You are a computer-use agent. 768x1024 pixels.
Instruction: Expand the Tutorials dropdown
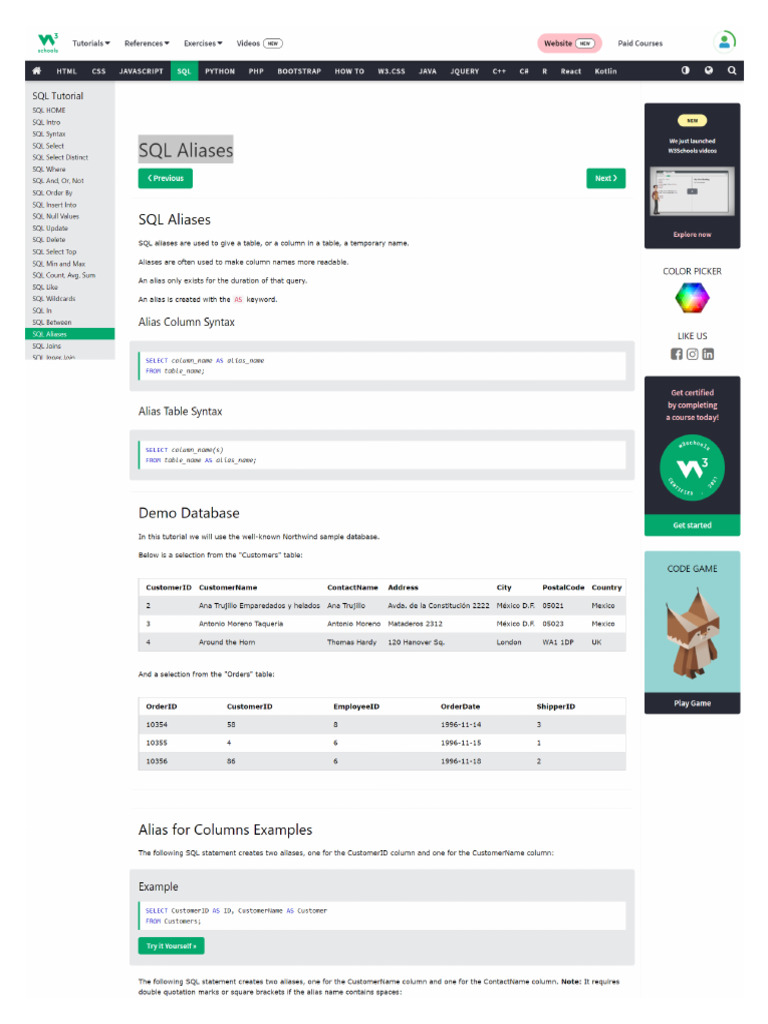tap(91, 43)
